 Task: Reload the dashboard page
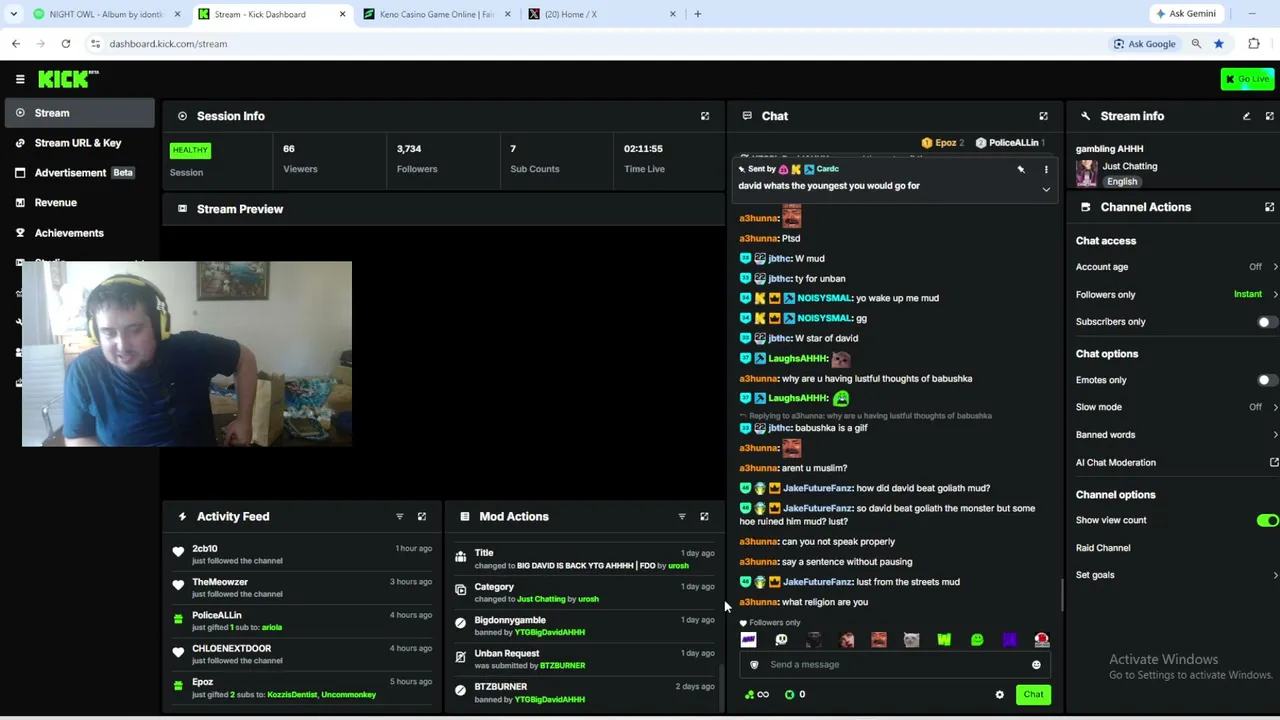tap(66, 44)
